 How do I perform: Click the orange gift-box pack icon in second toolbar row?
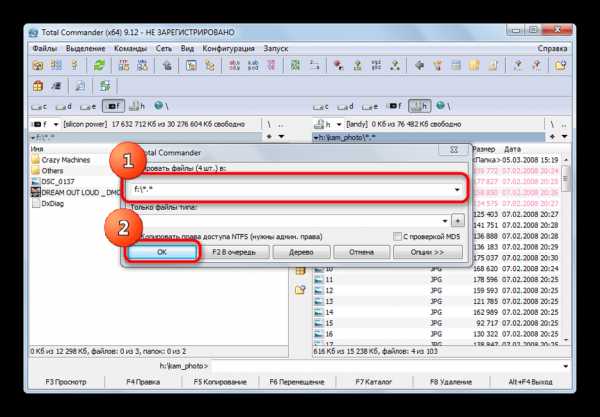[x=38, y=86]
